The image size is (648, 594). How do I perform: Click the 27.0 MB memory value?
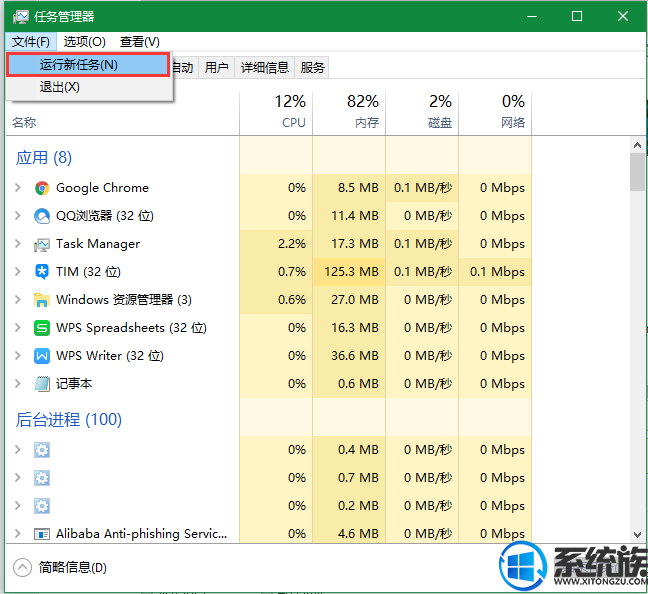pyautogui.click(x=355, y=300)
